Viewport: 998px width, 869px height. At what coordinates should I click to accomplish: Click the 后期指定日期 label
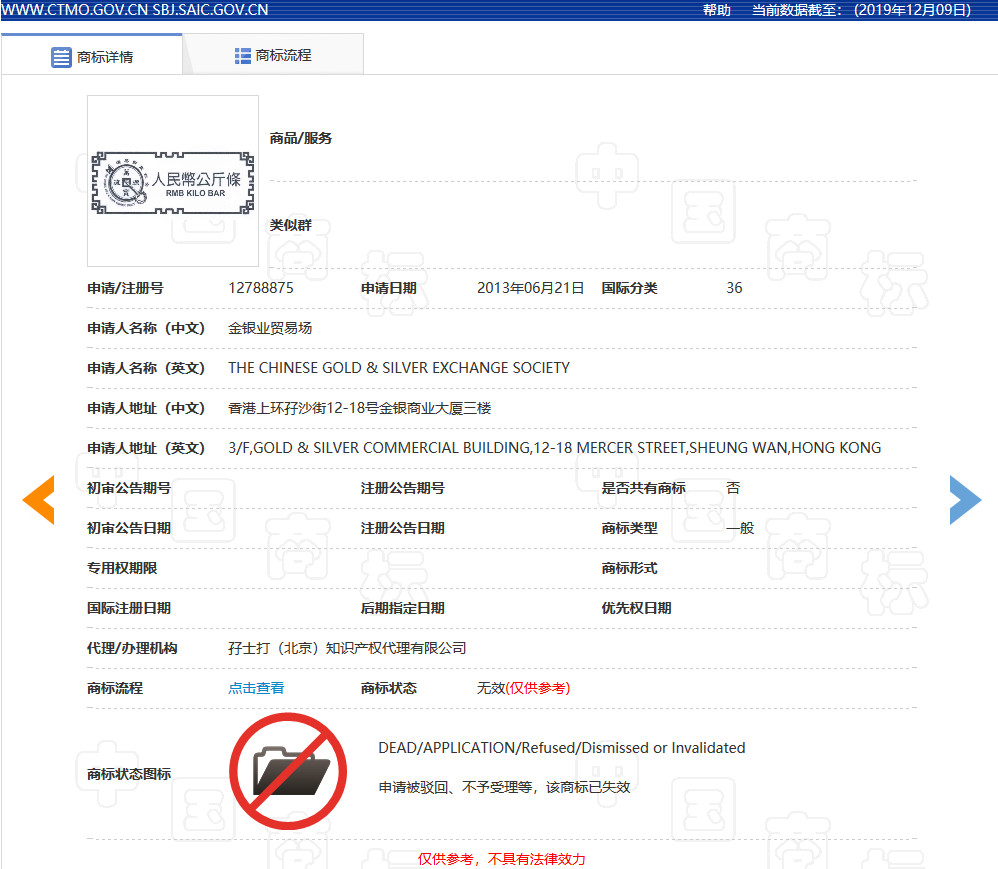pyautogui.click(x=402, y=608)
